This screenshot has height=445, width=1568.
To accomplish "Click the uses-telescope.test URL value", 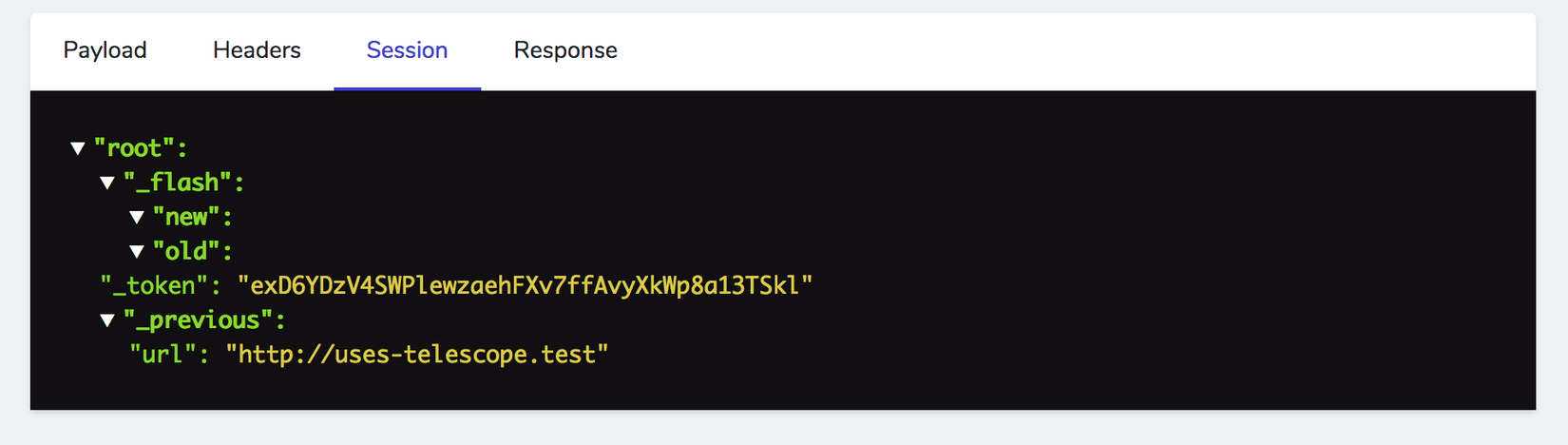I will click(x=416, y=355).
